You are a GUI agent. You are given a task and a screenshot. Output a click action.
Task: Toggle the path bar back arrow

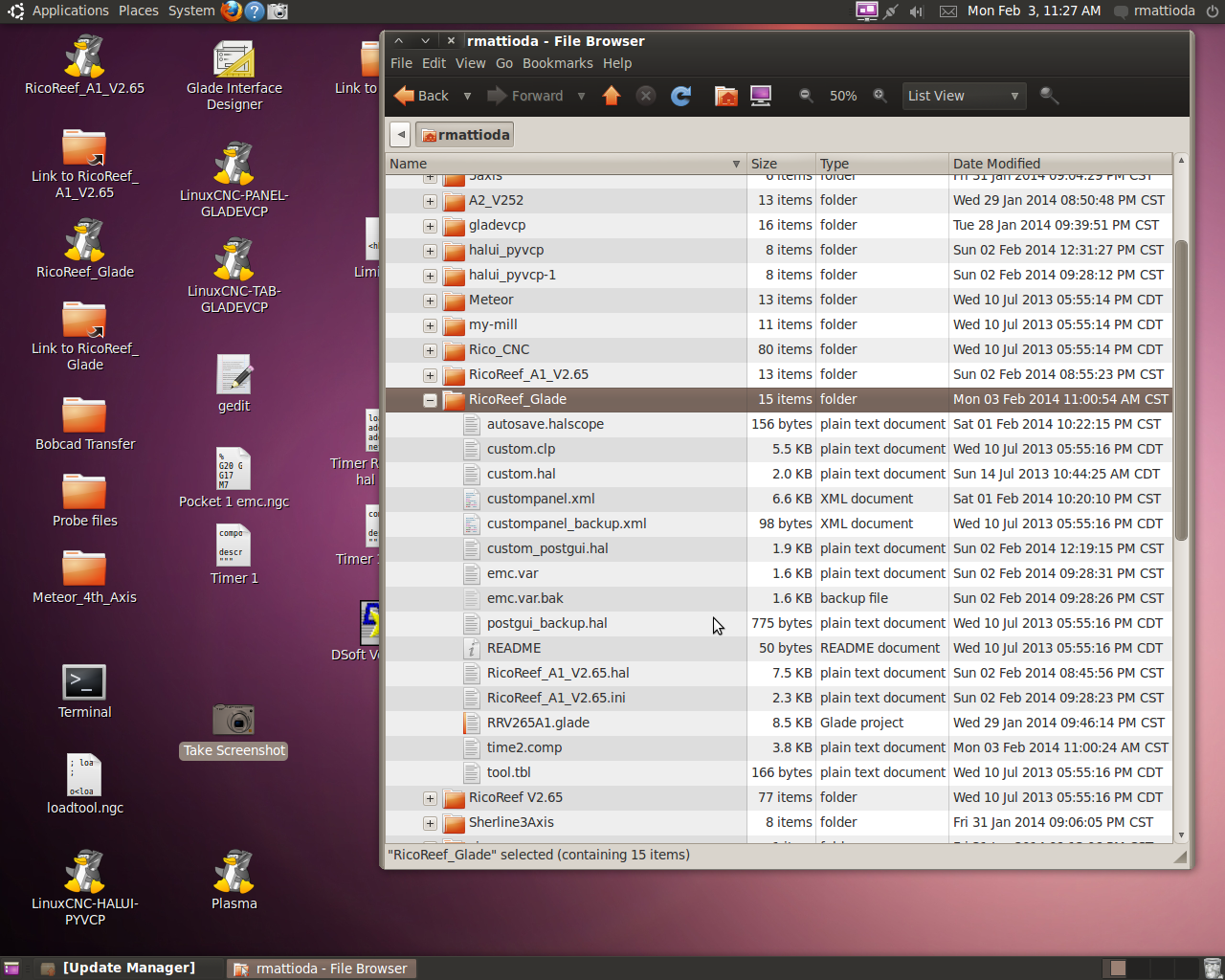(400, 135)
